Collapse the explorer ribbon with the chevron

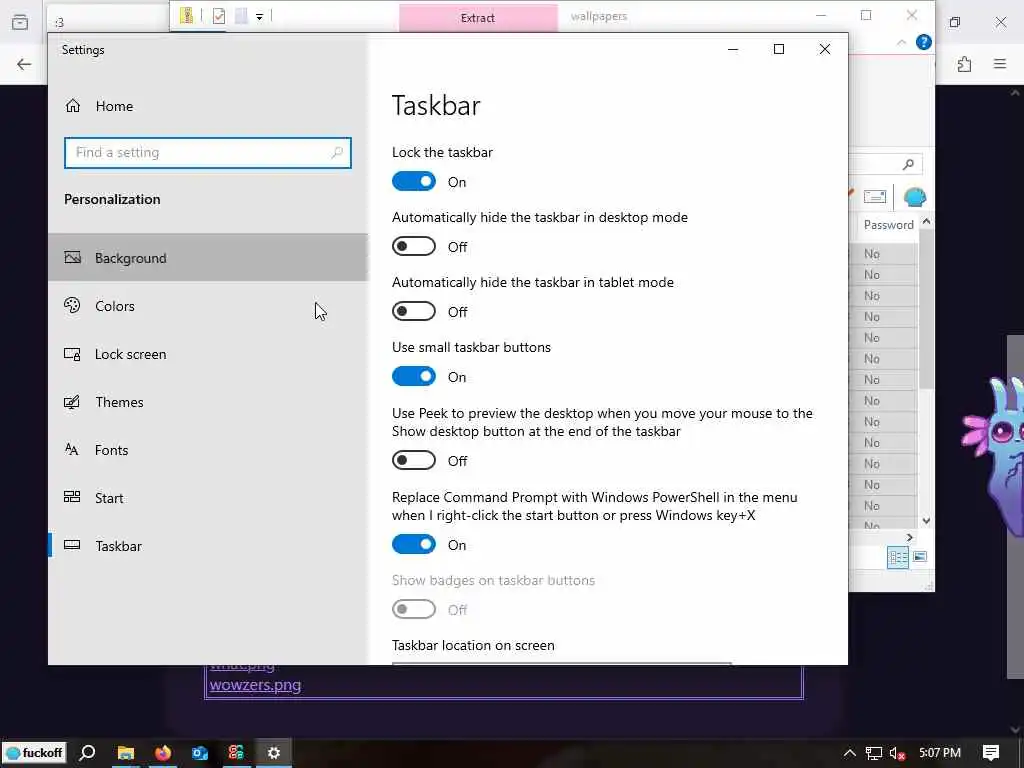pyautogui.click(x=901, y=42)
